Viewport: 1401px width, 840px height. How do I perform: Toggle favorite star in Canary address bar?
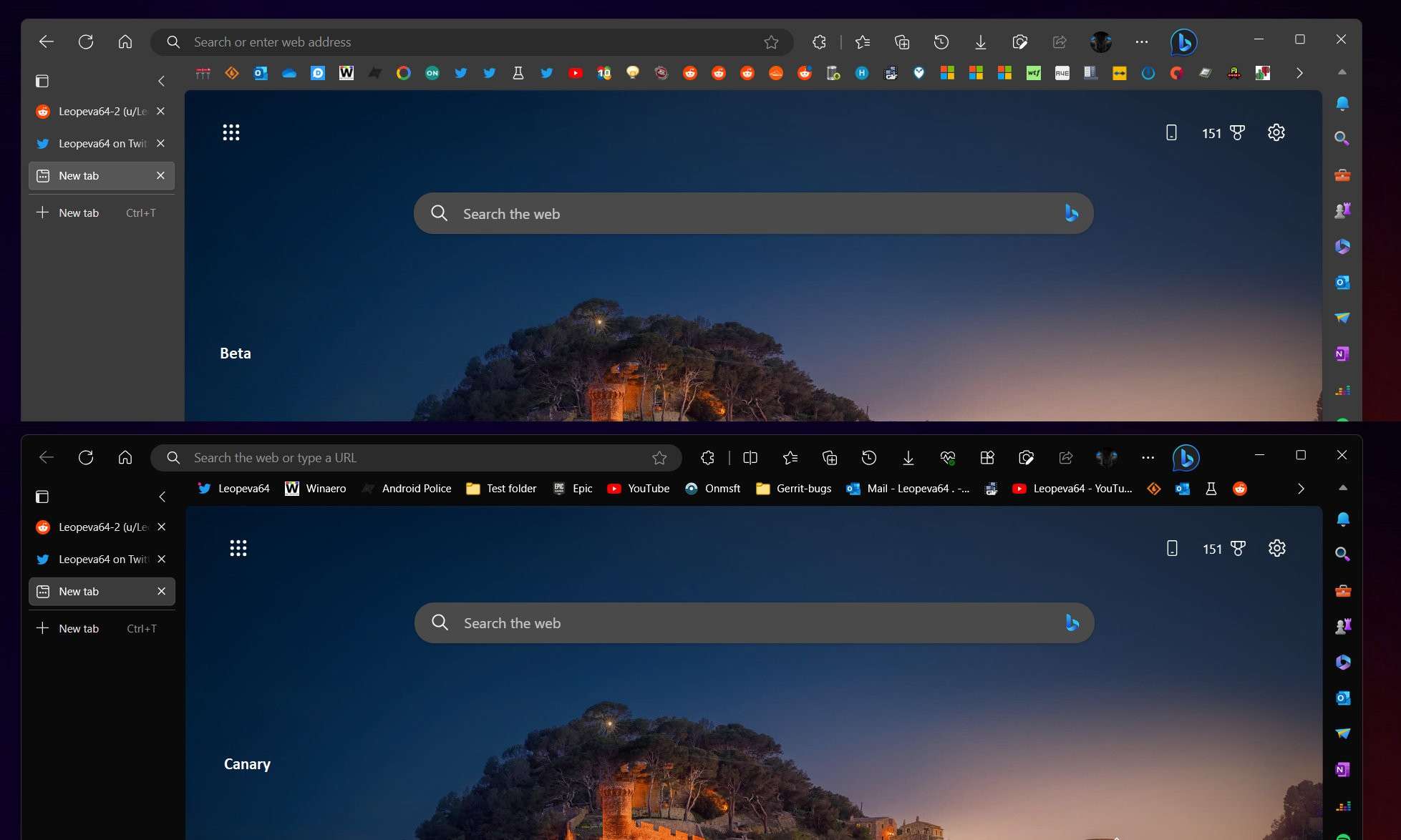coord(659,458)
